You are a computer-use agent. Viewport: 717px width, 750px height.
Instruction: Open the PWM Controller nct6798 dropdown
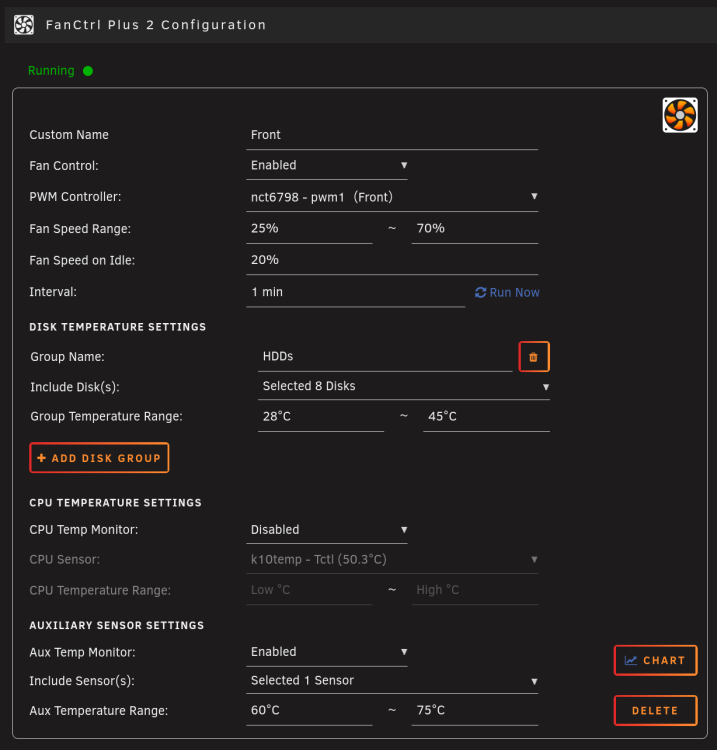pos(392,197)
